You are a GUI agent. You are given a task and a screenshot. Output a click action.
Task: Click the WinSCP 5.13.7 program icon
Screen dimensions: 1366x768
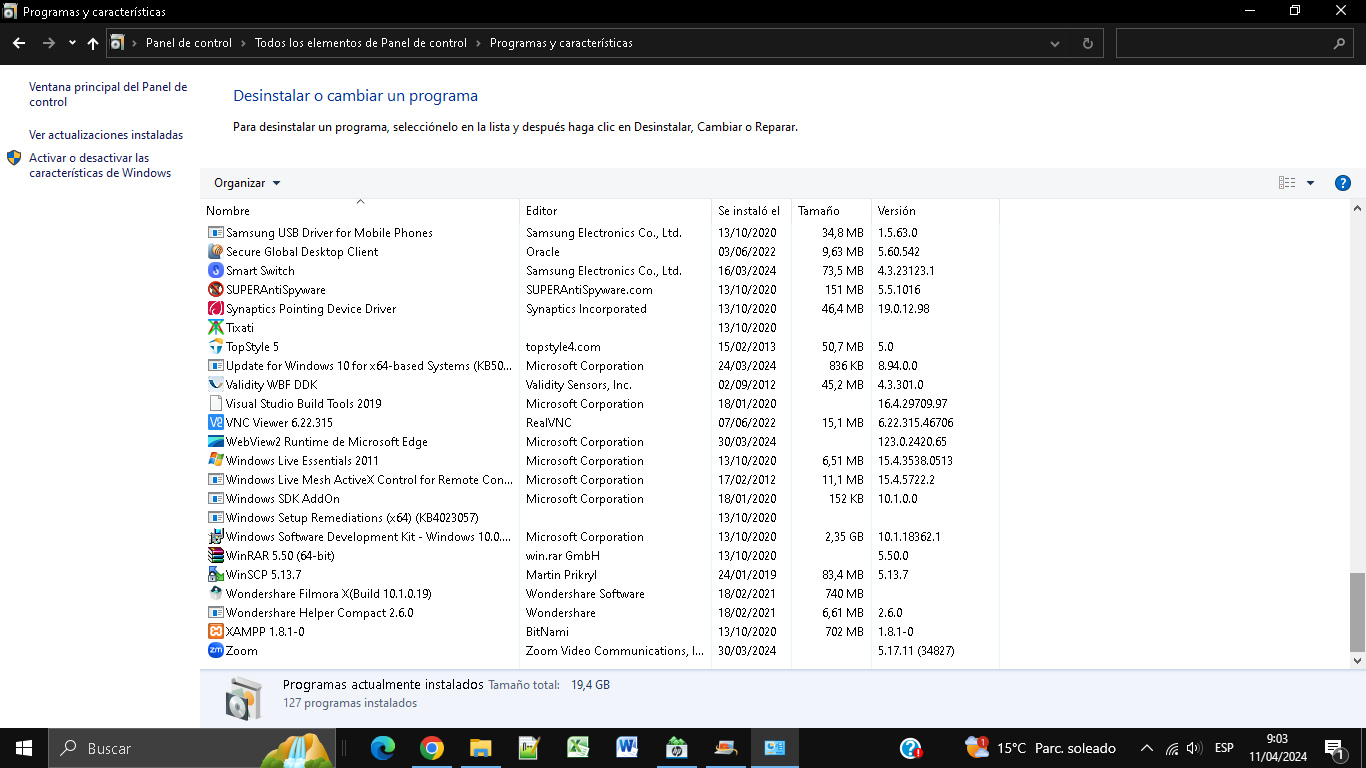pyautogui.click(x=215, y=575)
